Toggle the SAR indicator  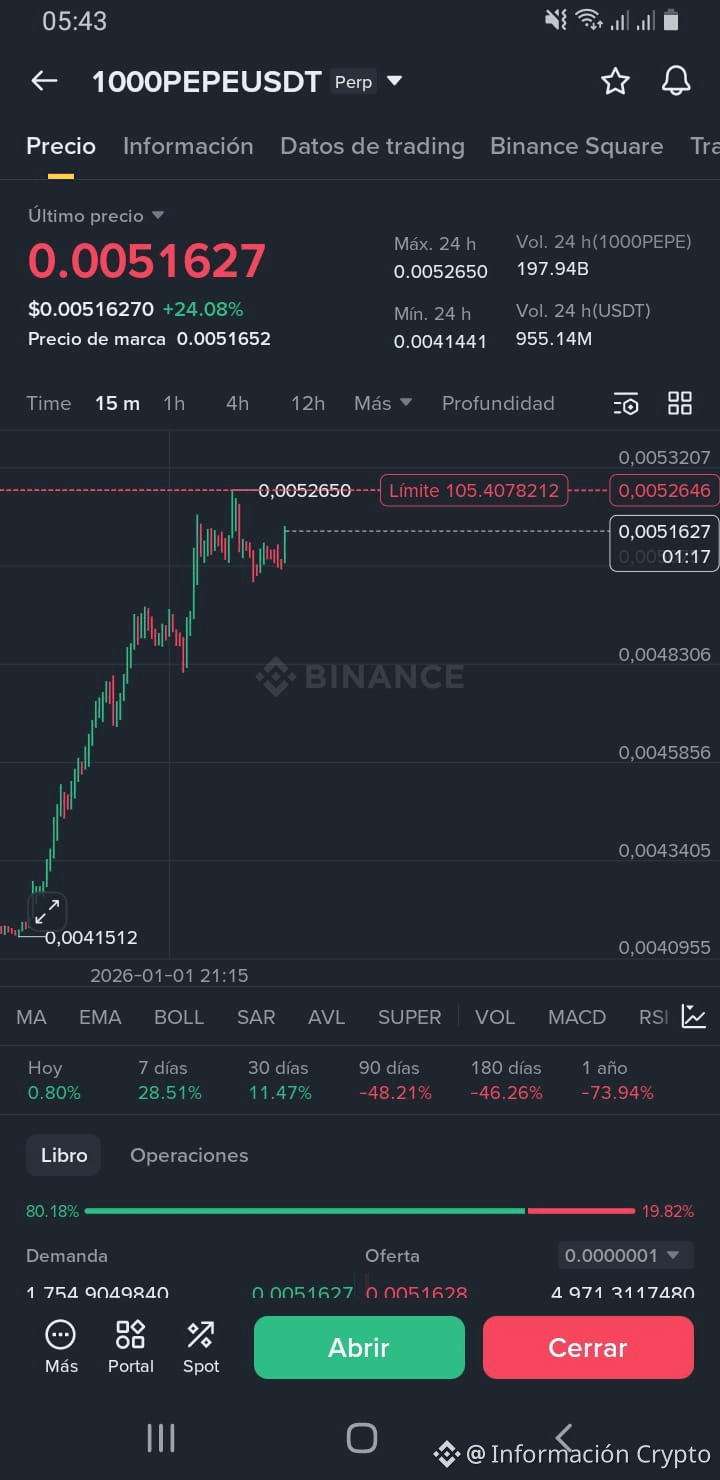(256, 1017)
